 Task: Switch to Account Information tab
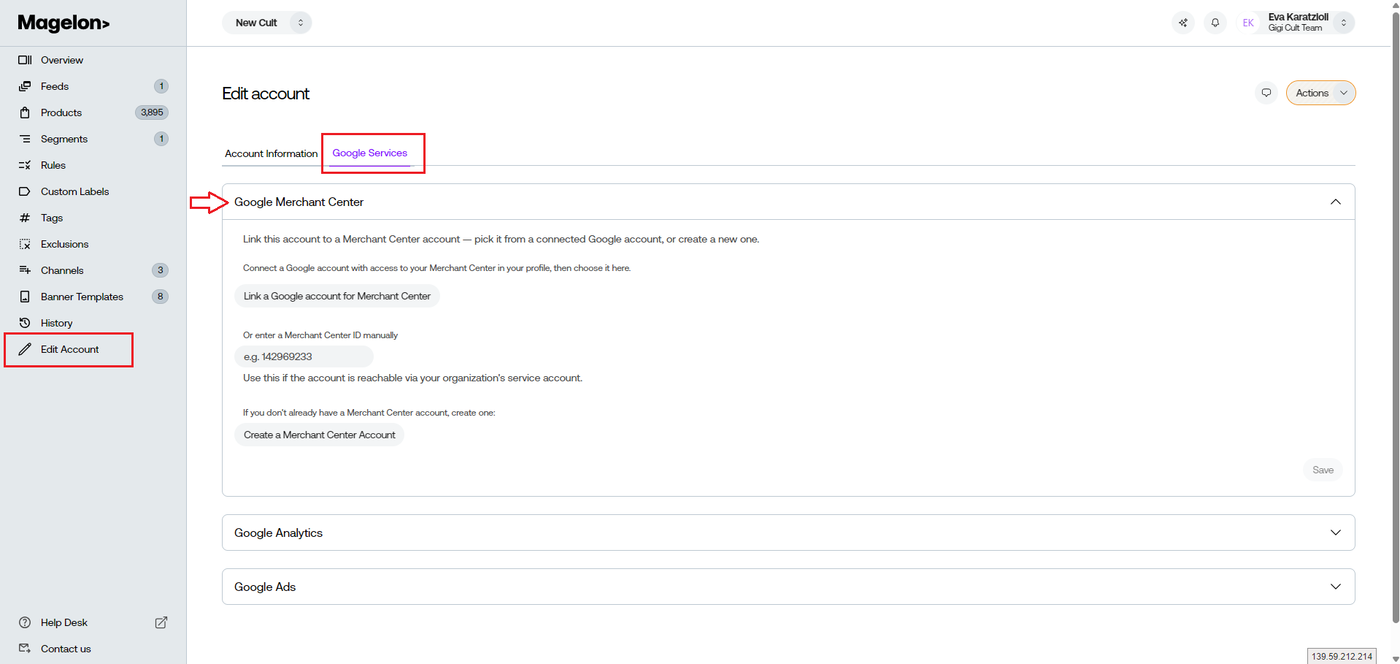(x=271, y=154)
